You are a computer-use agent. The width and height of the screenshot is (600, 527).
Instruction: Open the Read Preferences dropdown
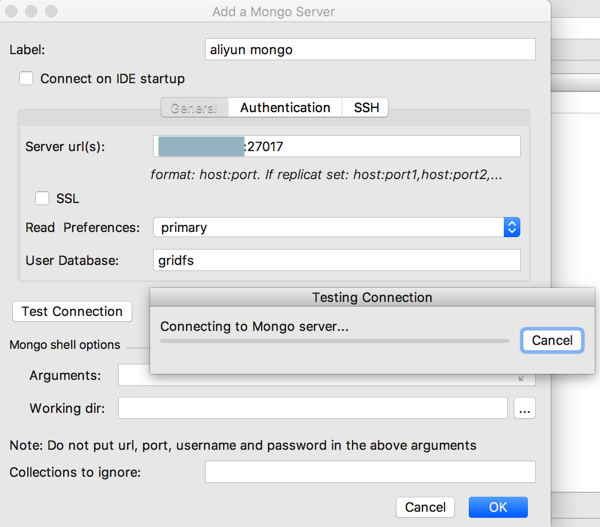pos(511,227)
